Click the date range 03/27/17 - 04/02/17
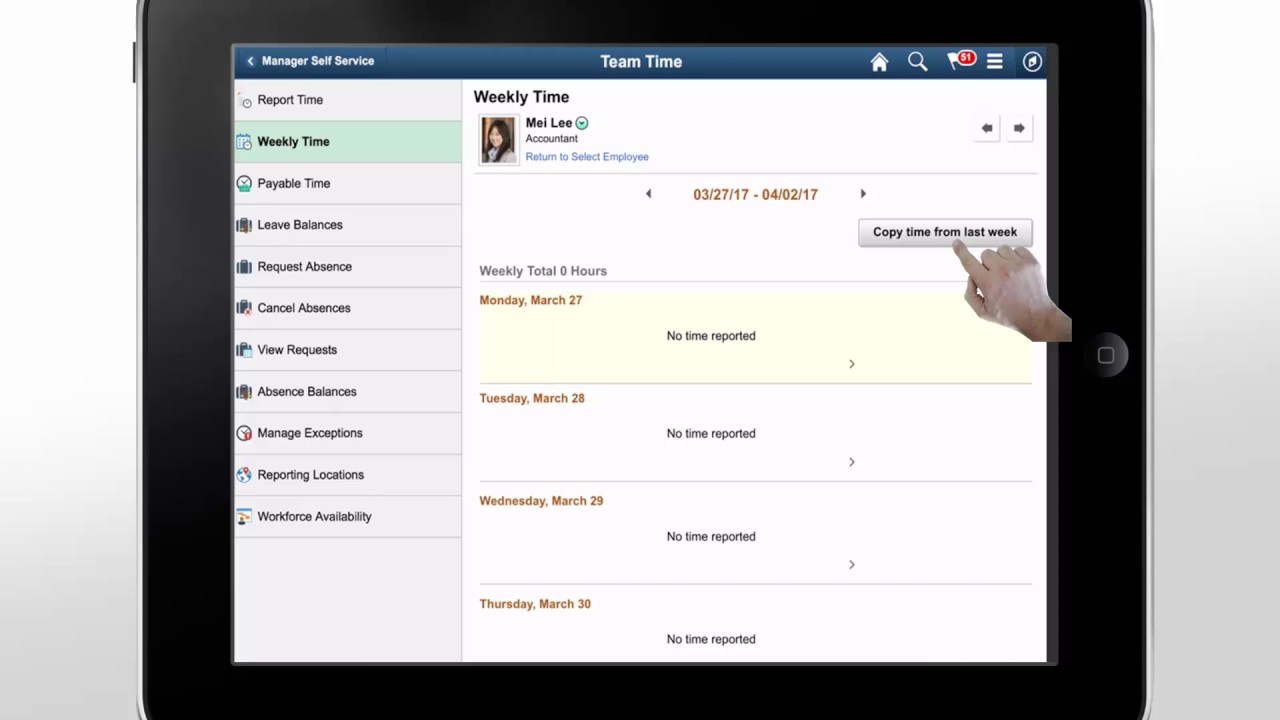 click(755, 195)
